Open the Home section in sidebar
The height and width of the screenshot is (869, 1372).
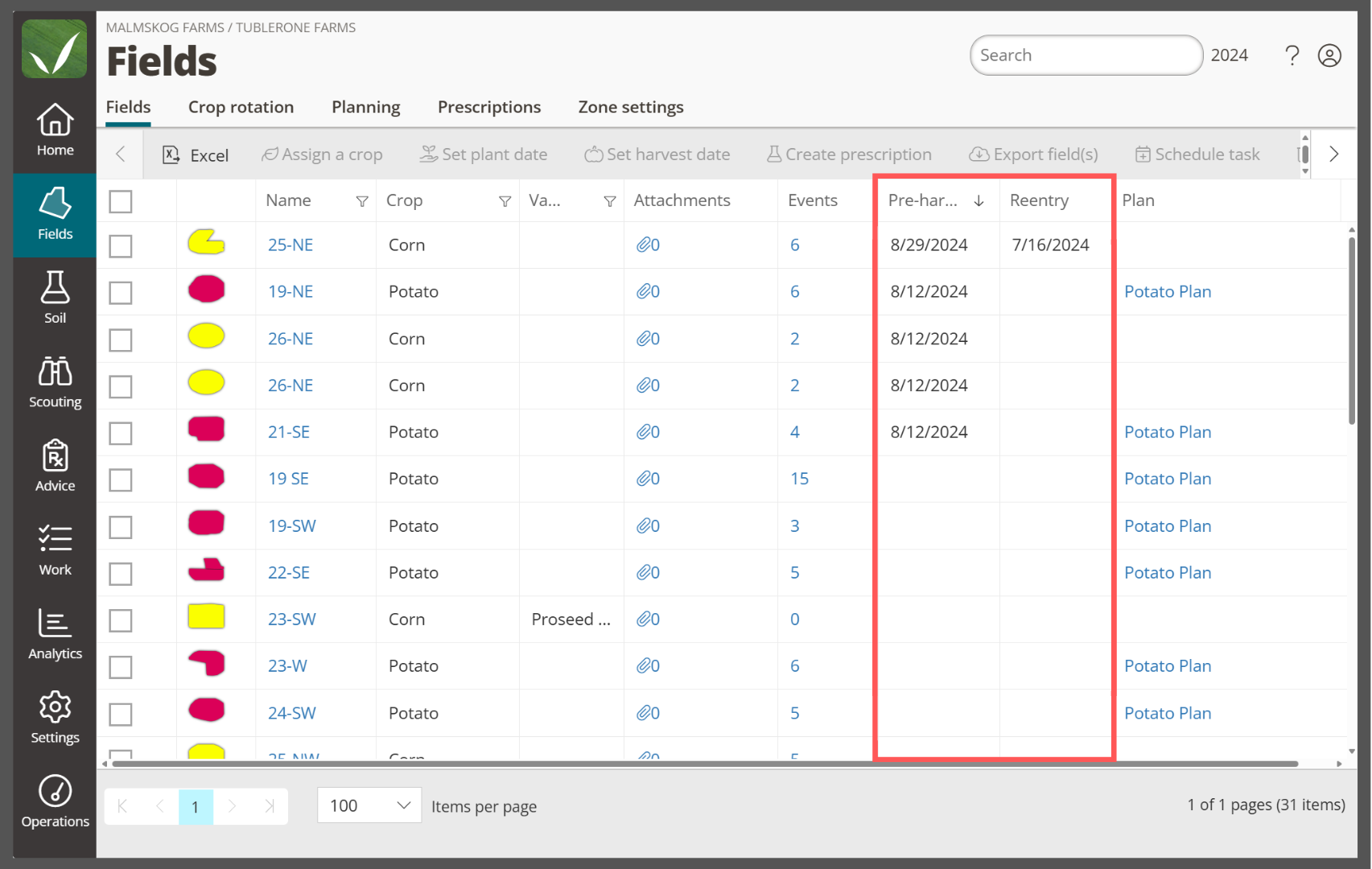[55, 130]
